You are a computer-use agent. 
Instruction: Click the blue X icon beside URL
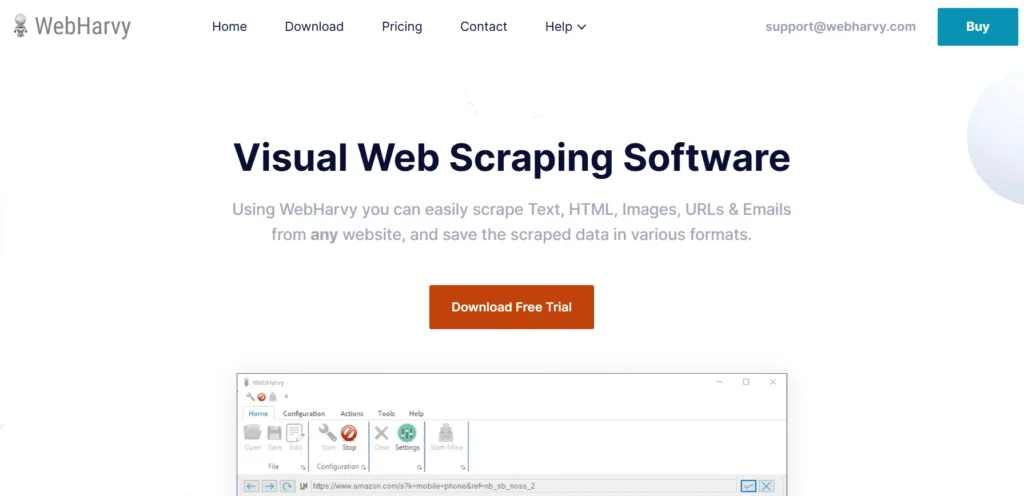(767, 486)
